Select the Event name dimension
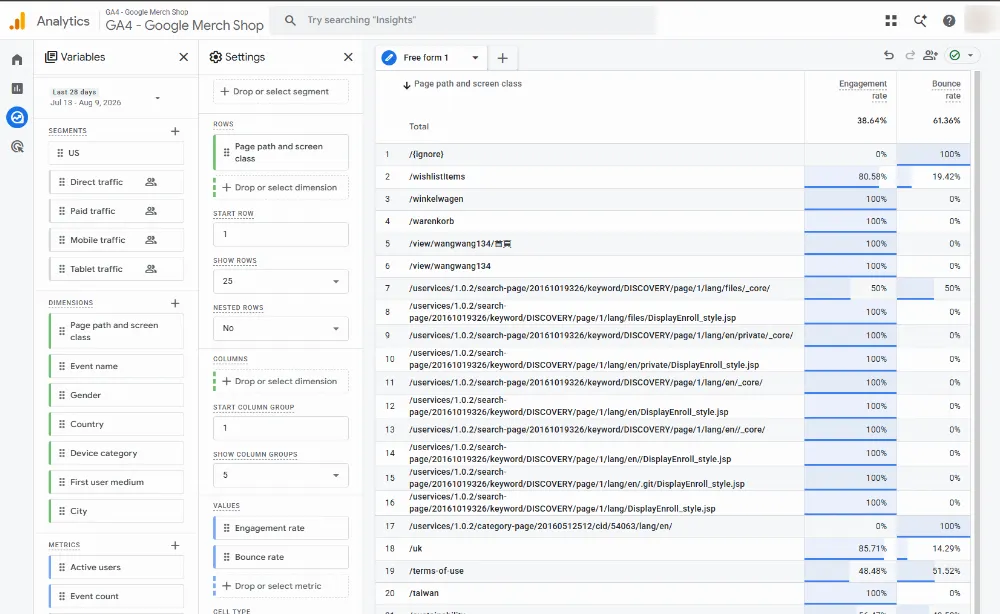The width and height of the screenshot is (1000, 614). point(116,366)
